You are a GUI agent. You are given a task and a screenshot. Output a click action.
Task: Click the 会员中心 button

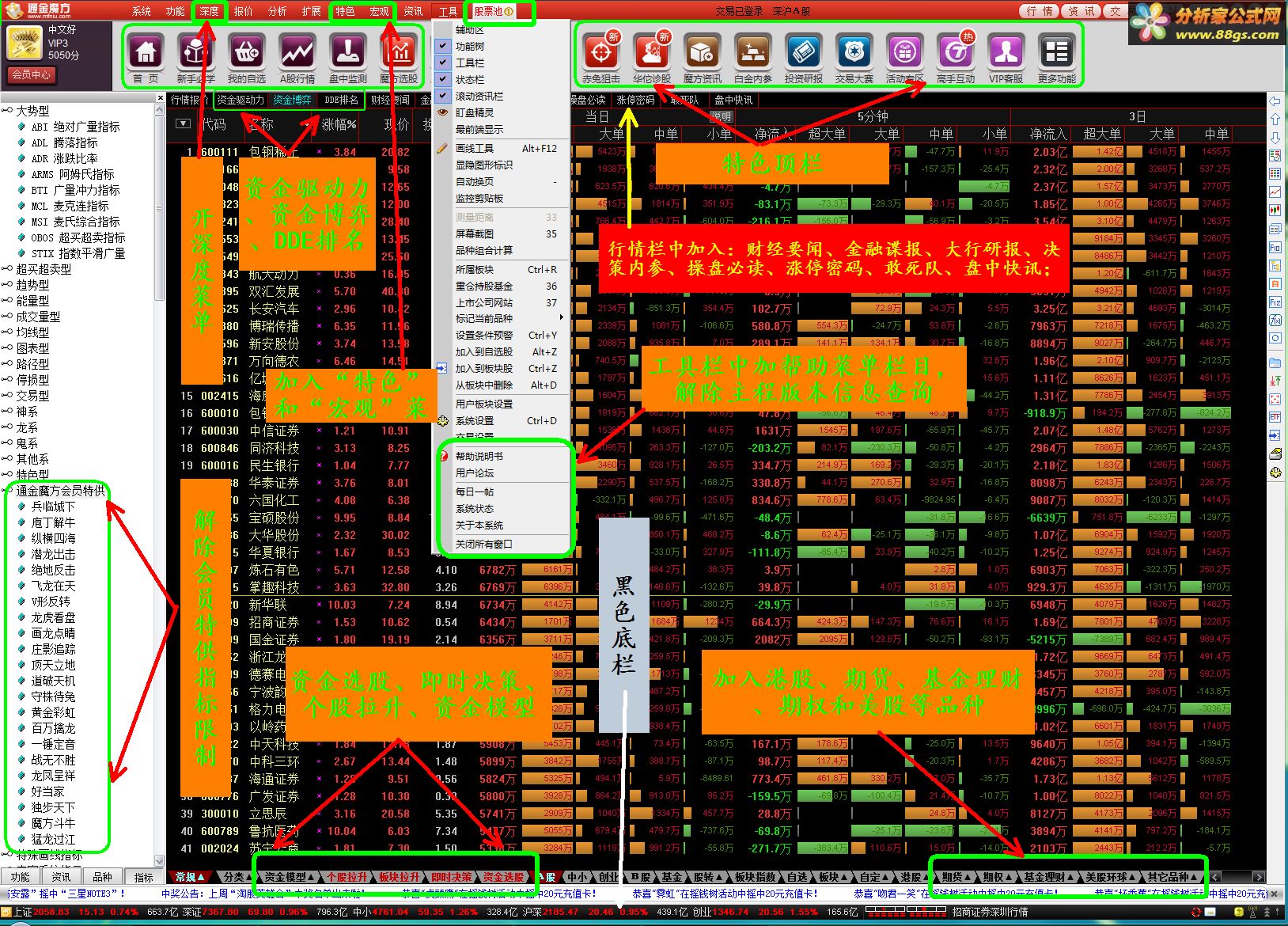tap(32, 74)
